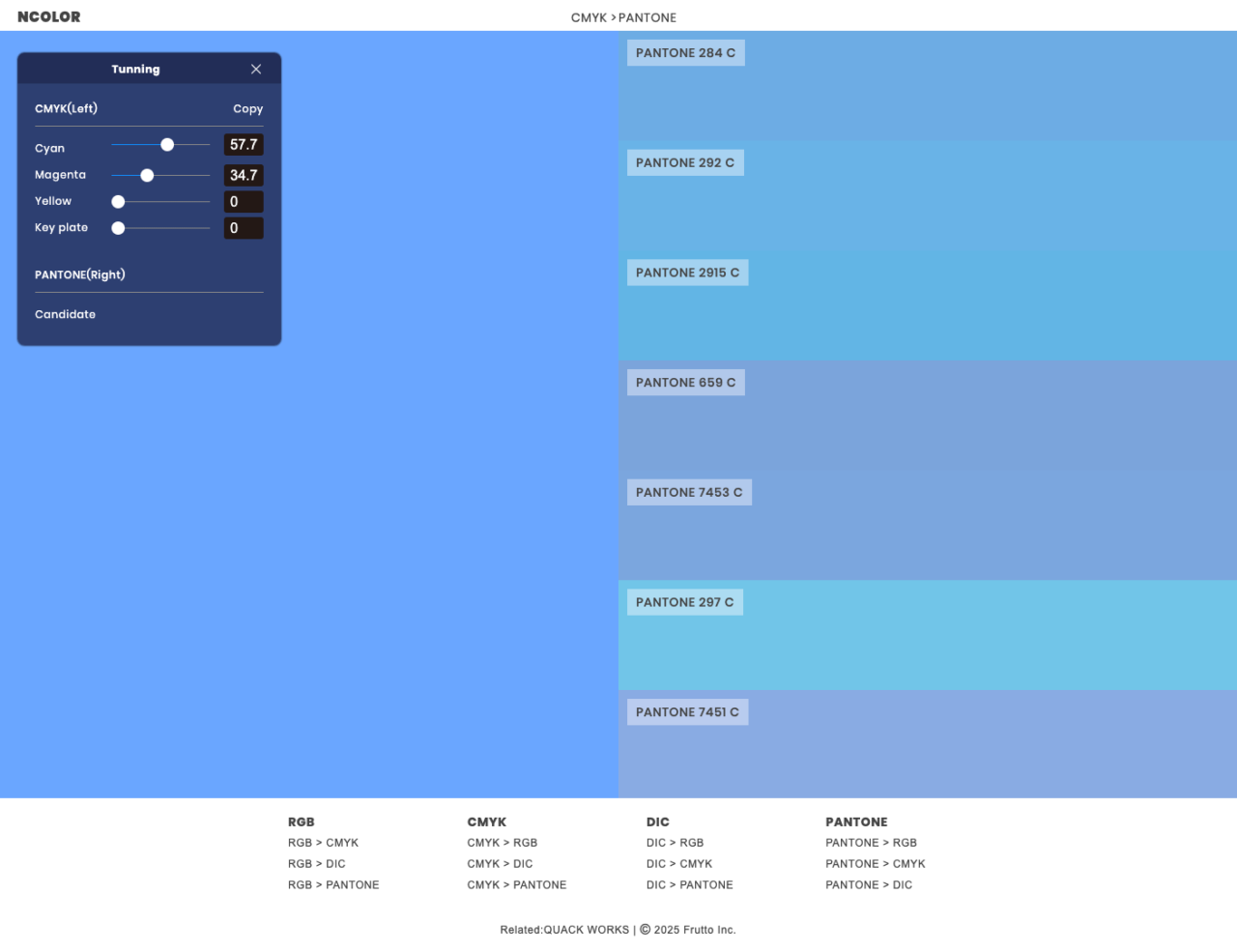This screenshot has width=1237, height=952.
Task: Open the DIC > RGB converter link
Action: pos(675,843)
